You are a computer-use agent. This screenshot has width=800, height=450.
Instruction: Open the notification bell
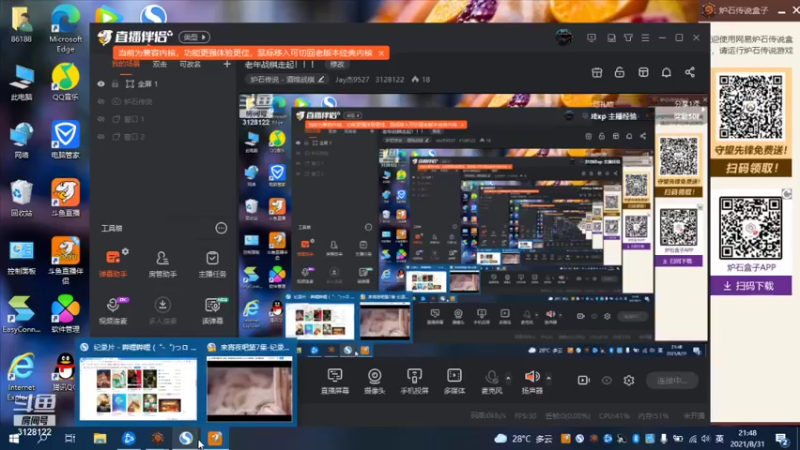point(666,72)
